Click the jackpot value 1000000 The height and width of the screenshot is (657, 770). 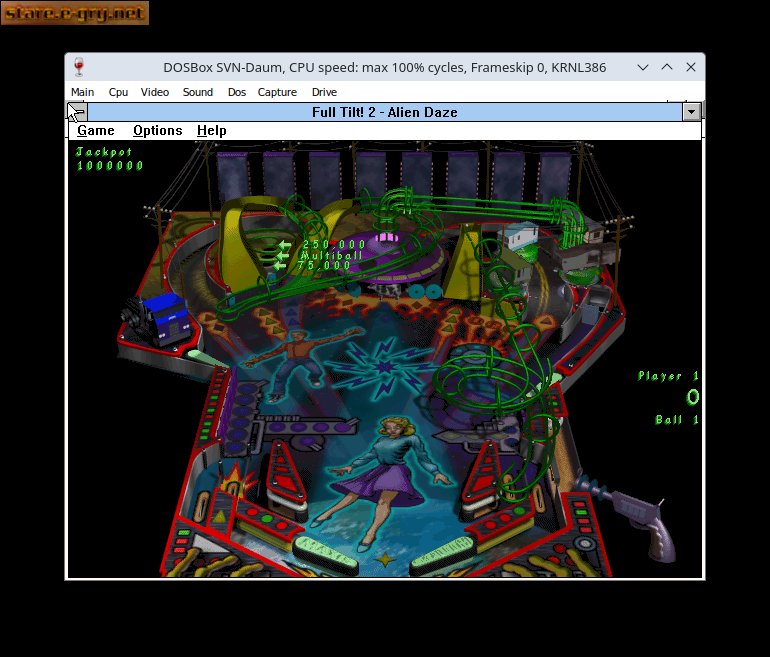(110, 165)
